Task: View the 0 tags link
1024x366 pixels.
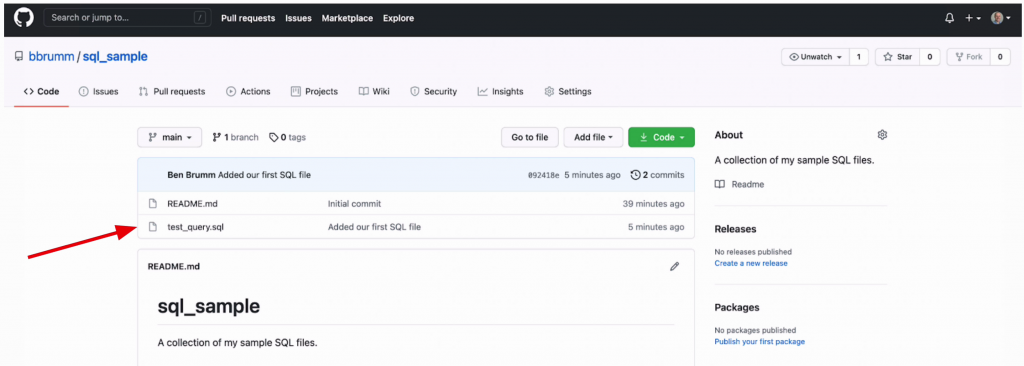Action: point(287,137)
